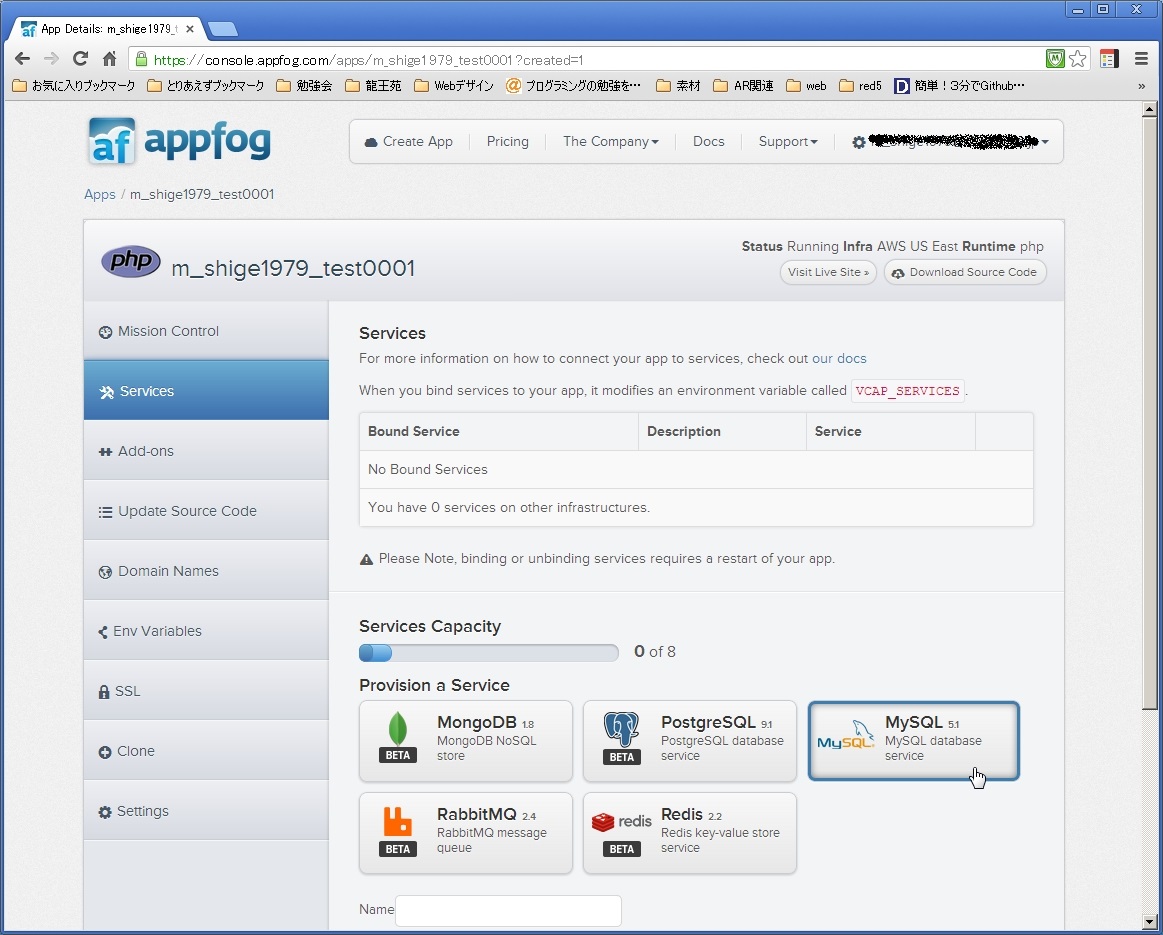1163x935 pixels.
Task: Open a new browser tab
Action: (223, 29)
